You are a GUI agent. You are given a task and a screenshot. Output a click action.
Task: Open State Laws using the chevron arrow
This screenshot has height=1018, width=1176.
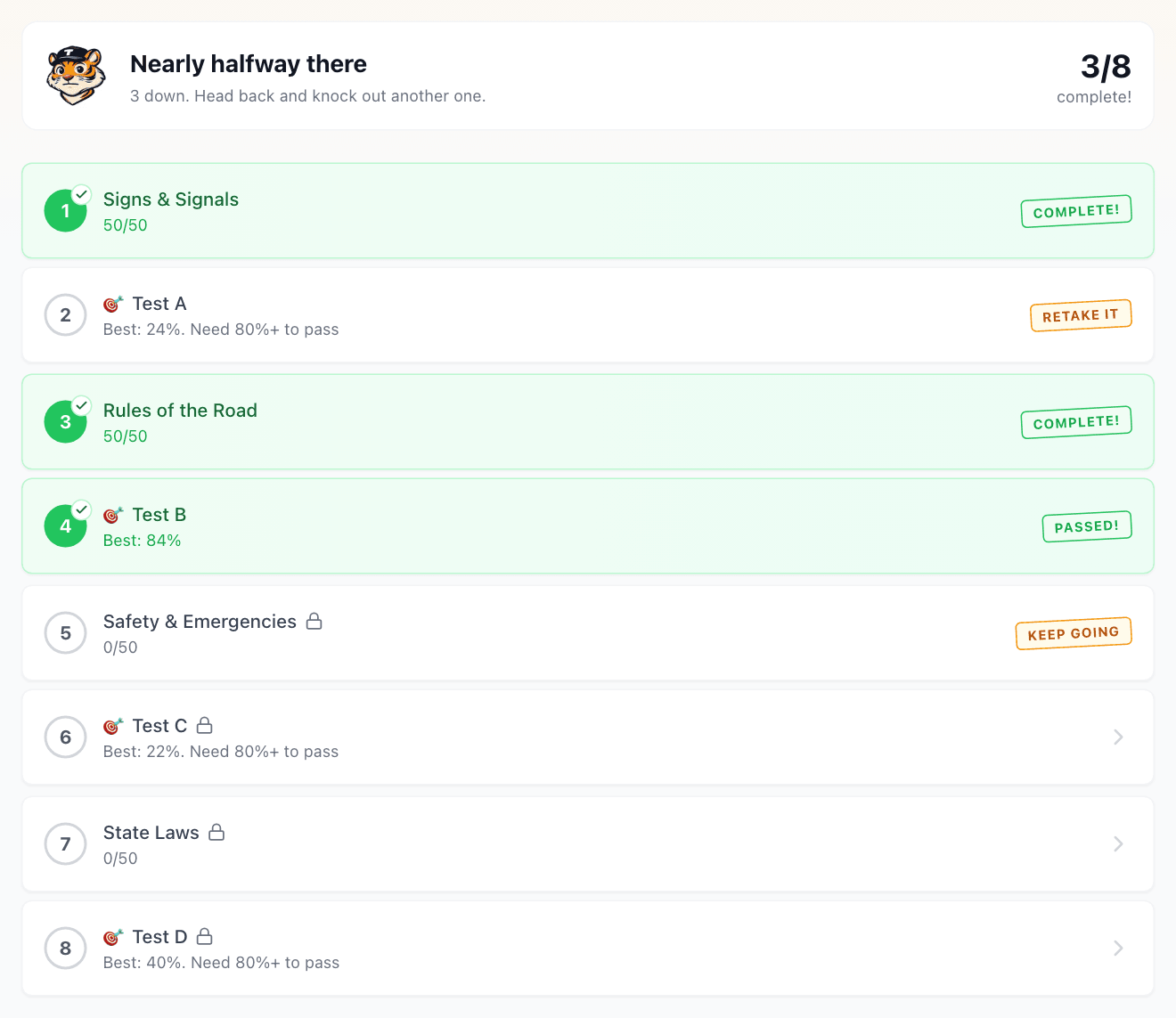[1118, 844]
